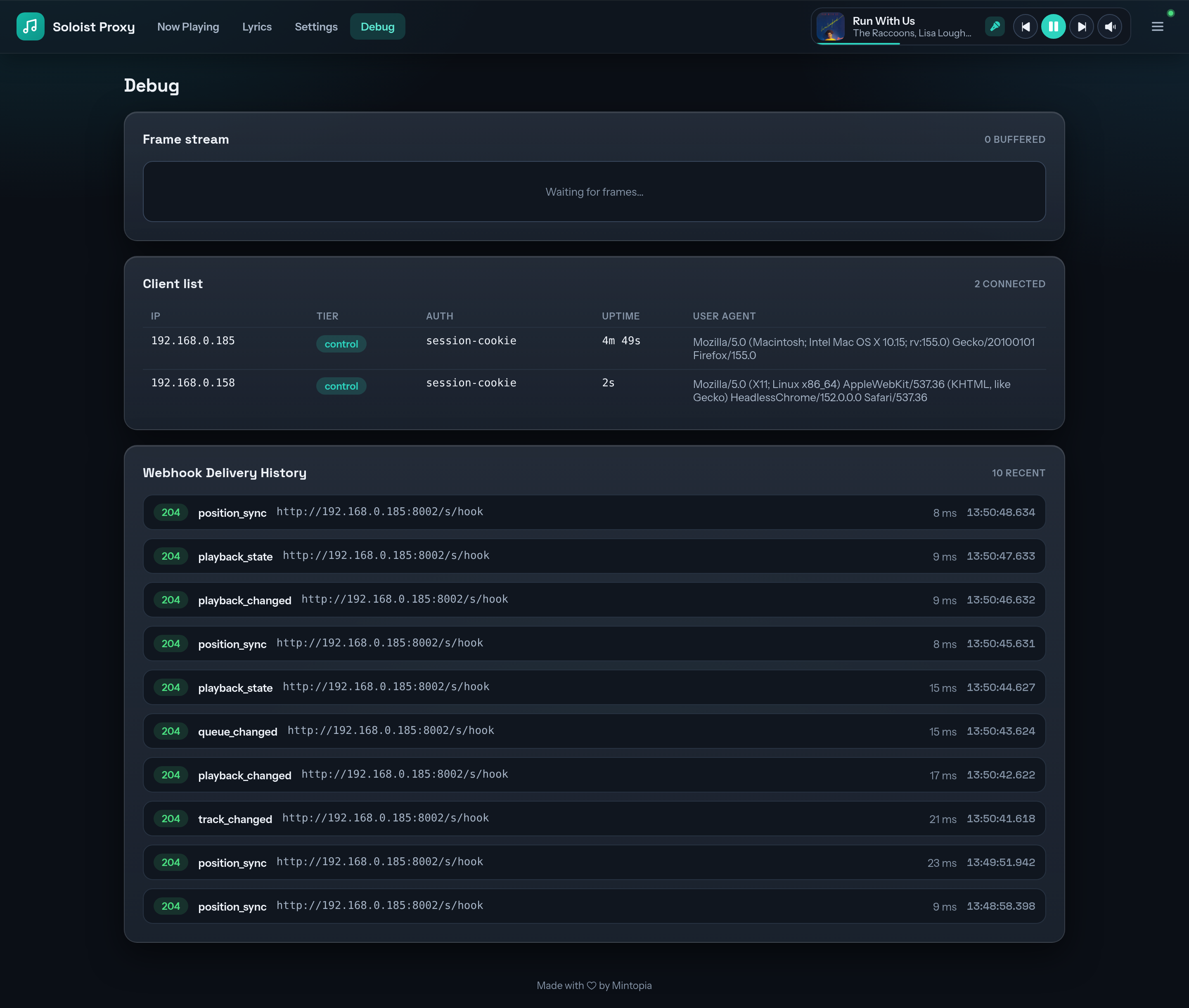This screenshot has height=1008, width=1189.
Task: Click the playback_state row at 13:50:44.627
Action: [594, 687]
